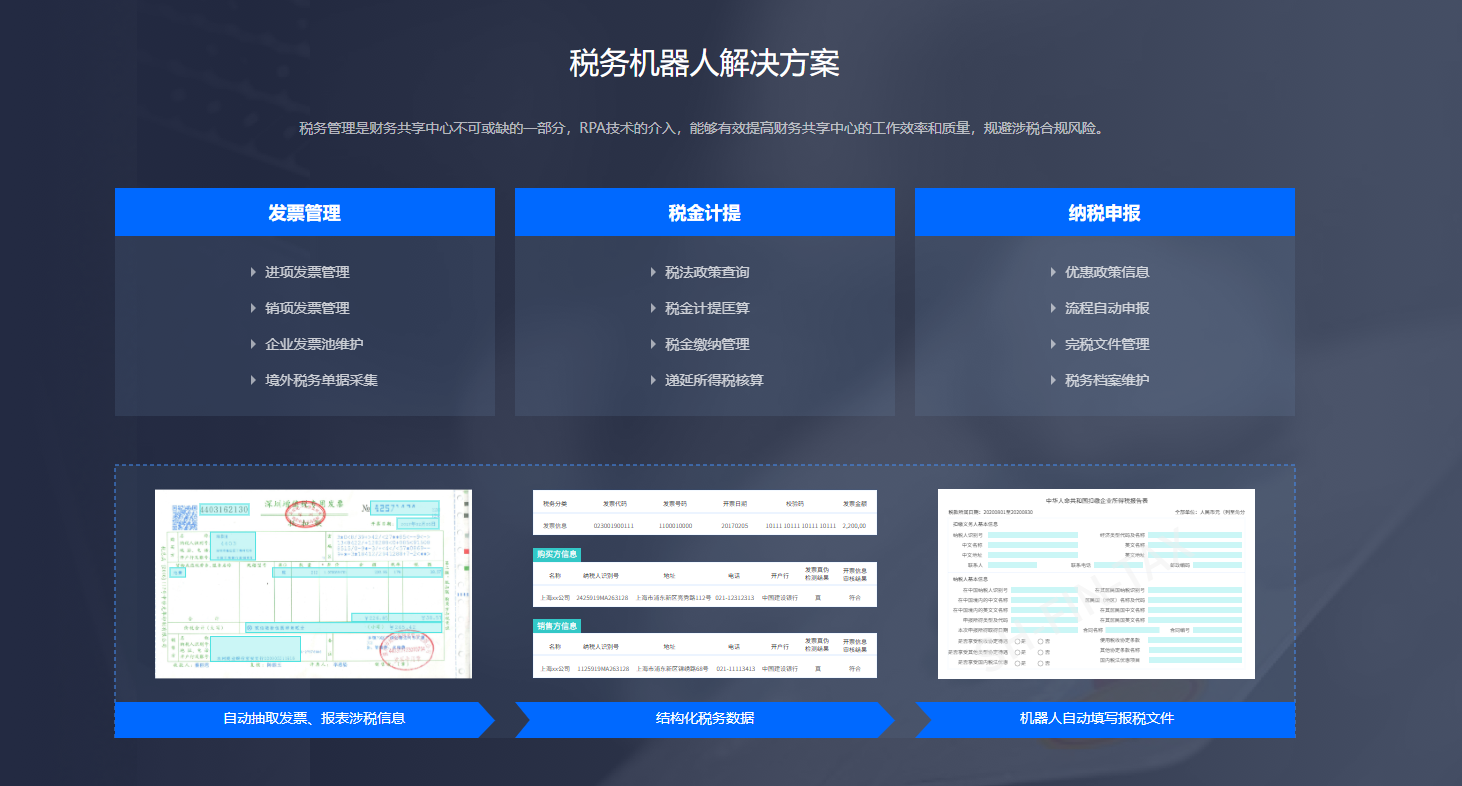The width and height of the screenshot is (1462, 786).
Task: Open the invoice sample image
Action: pos(313,585)
